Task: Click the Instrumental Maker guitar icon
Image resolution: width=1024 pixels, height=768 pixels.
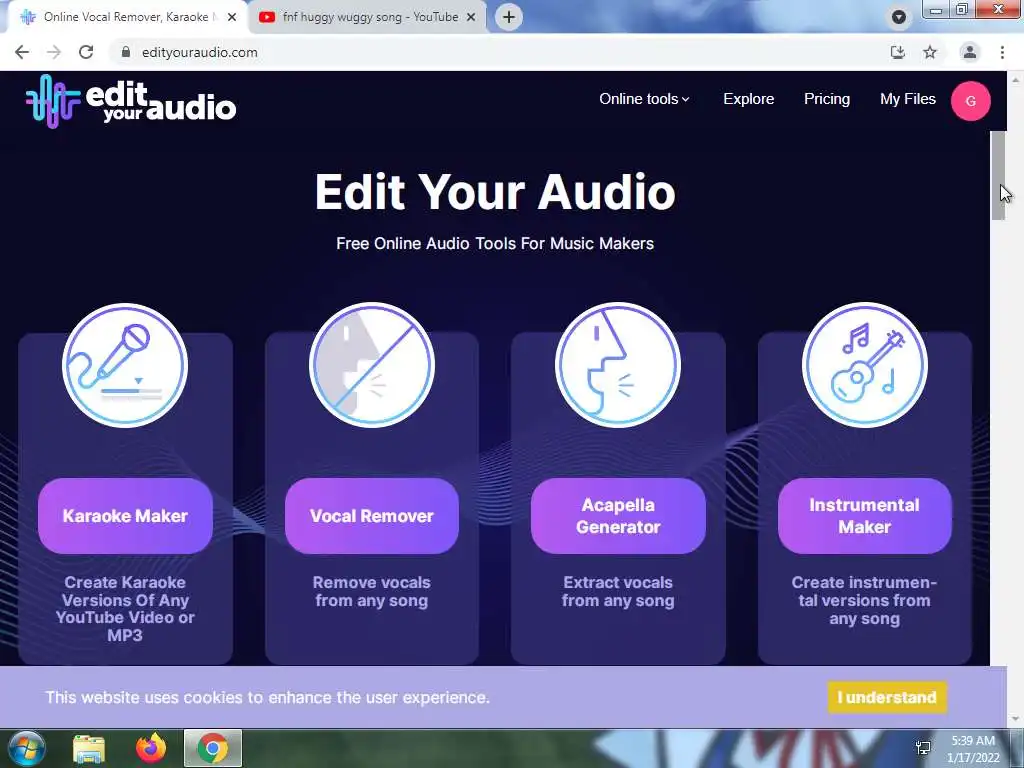Action: pyautogui.click(x=865, y=365)
